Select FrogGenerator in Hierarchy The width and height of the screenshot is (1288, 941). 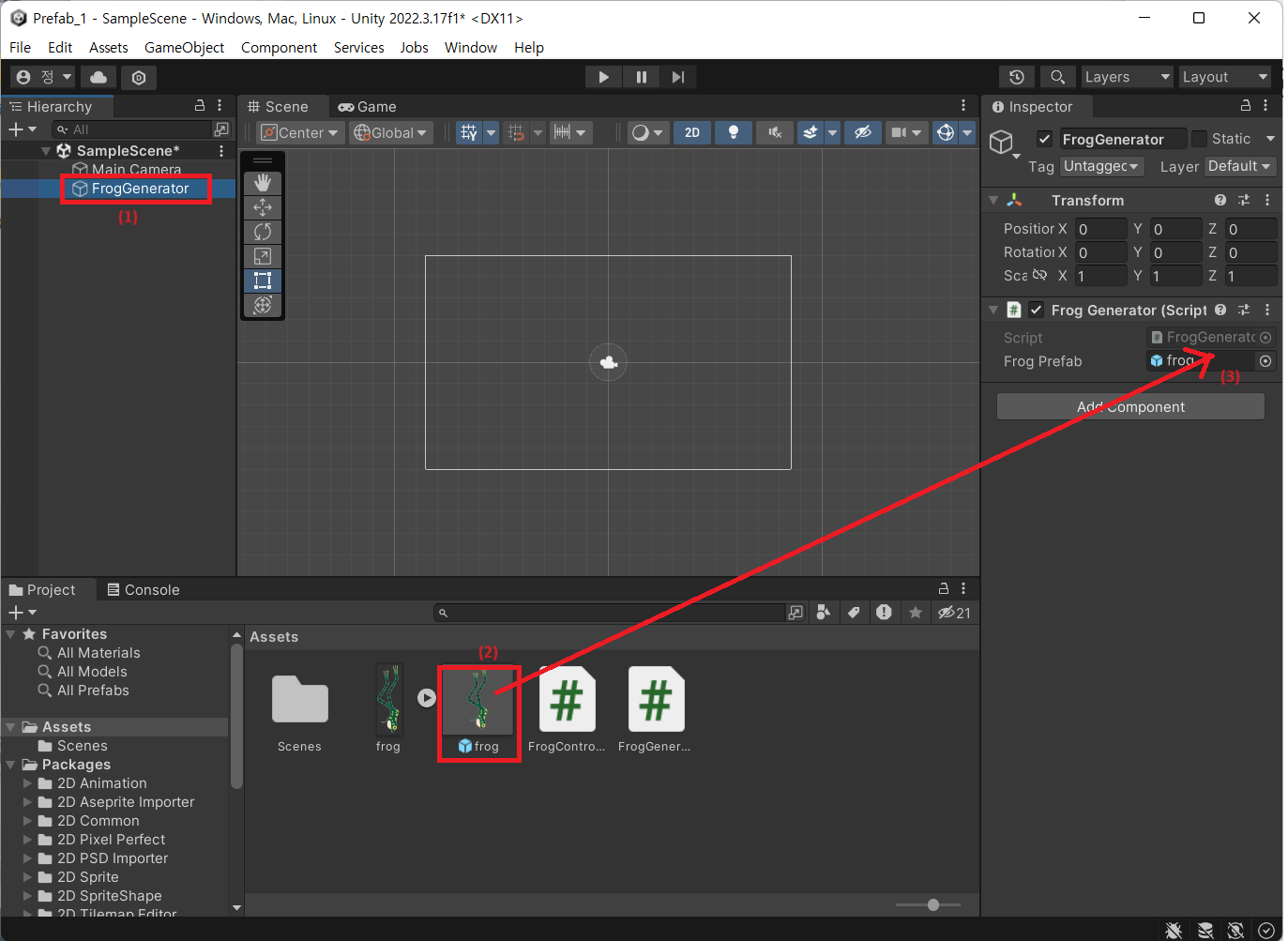click(140, 189)
